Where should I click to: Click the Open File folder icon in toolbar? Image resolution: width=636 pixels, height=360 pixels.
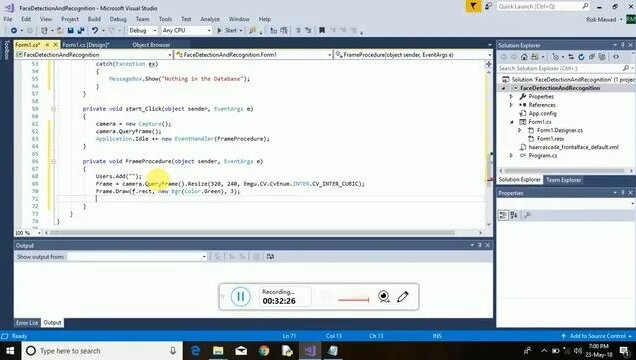[60, 30]
